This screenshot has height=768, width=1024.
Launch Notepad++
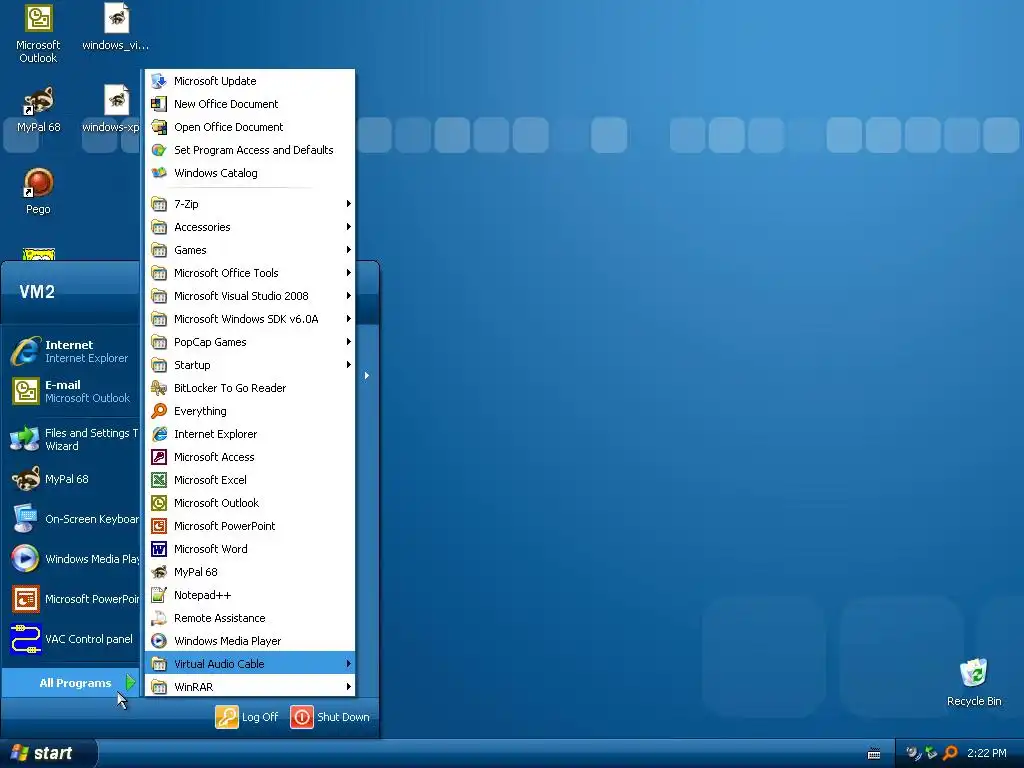249,595
